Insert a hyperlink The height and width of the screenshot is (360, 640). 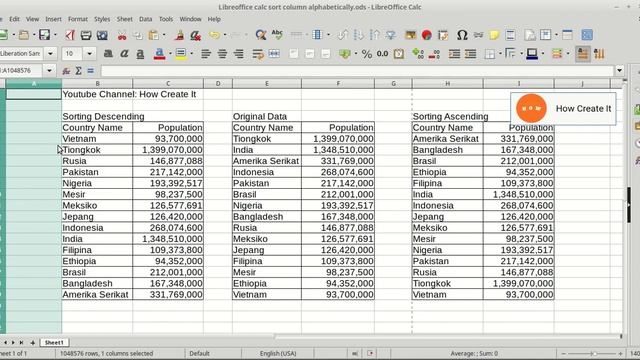click(x=478, y=35)
